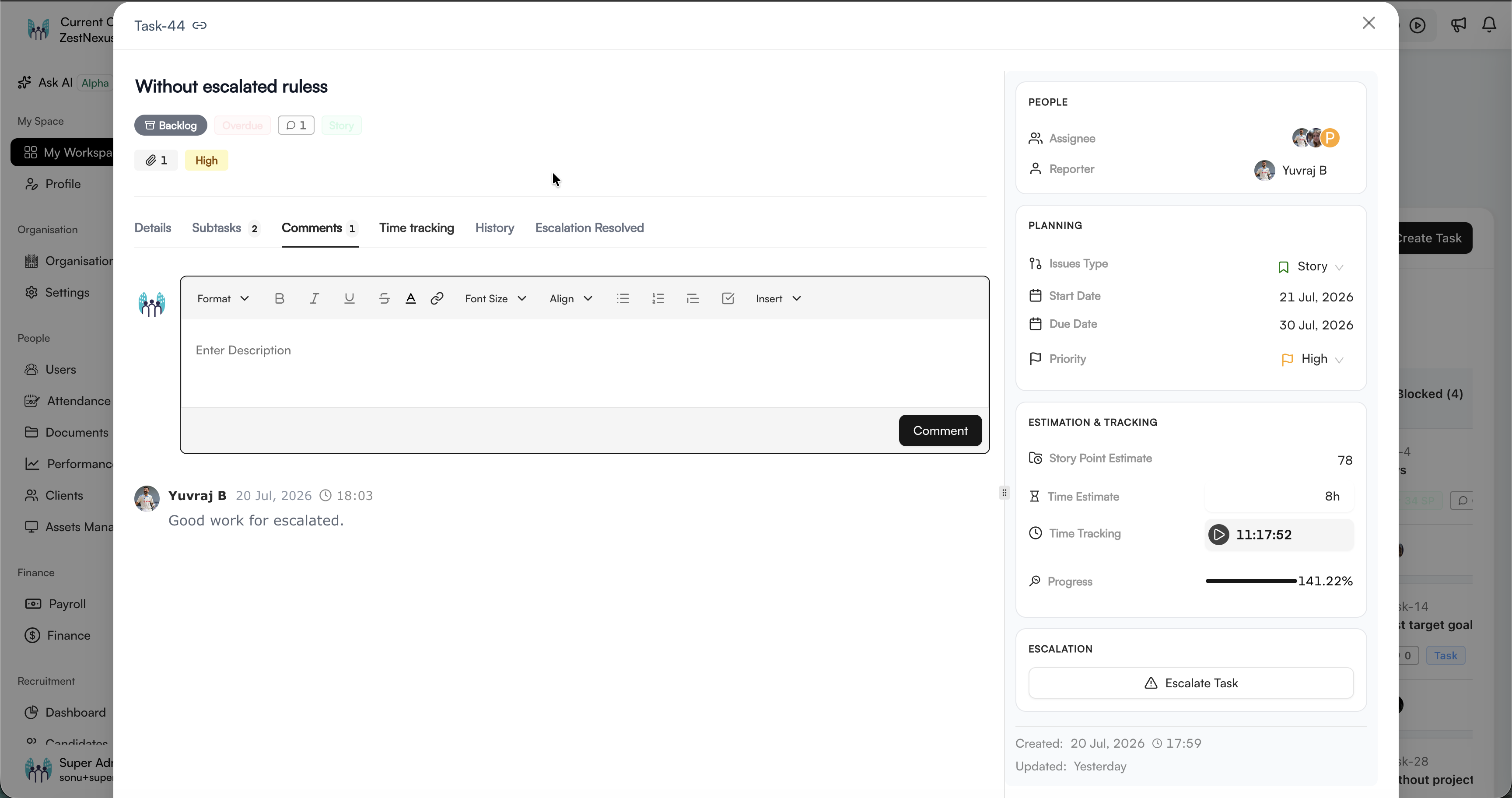Change Priority from High dropdown
The width and height of the screenshot is (1512, 798).
point(1312,359)
